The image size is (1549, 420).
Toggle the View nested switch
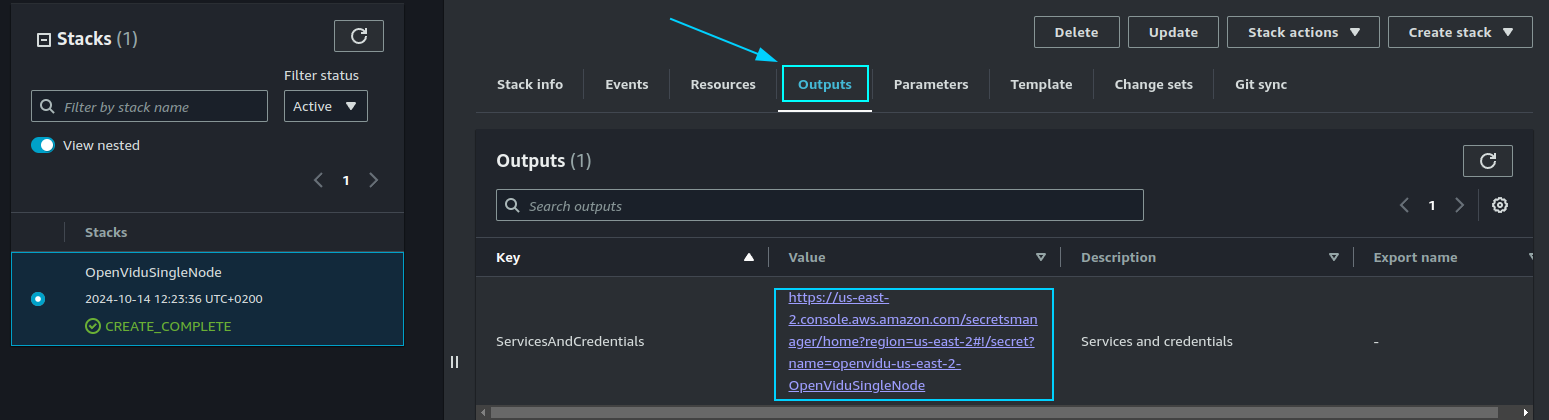coord(43,145)
